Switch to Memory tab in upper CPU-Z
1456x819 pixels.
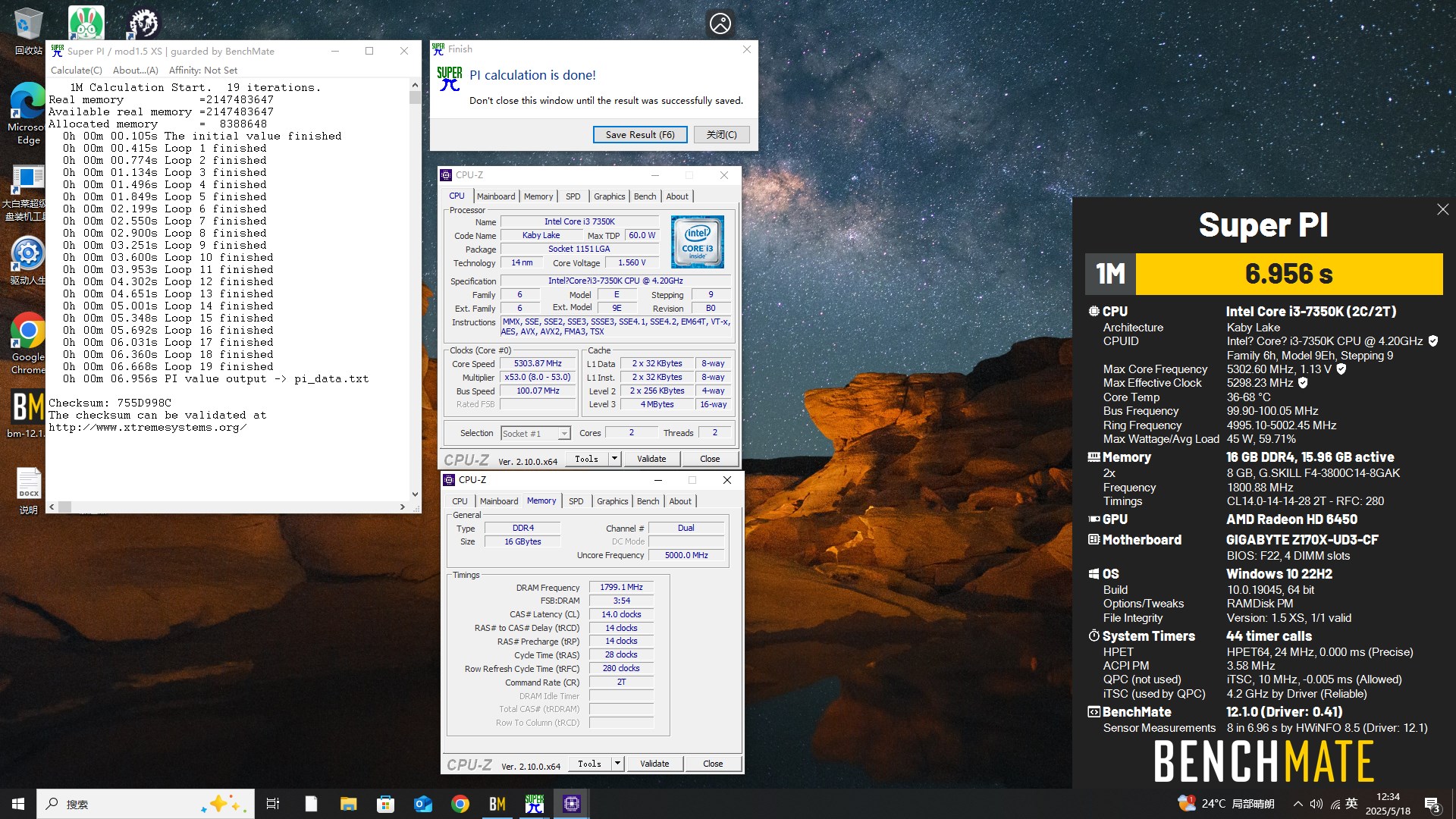538,196
